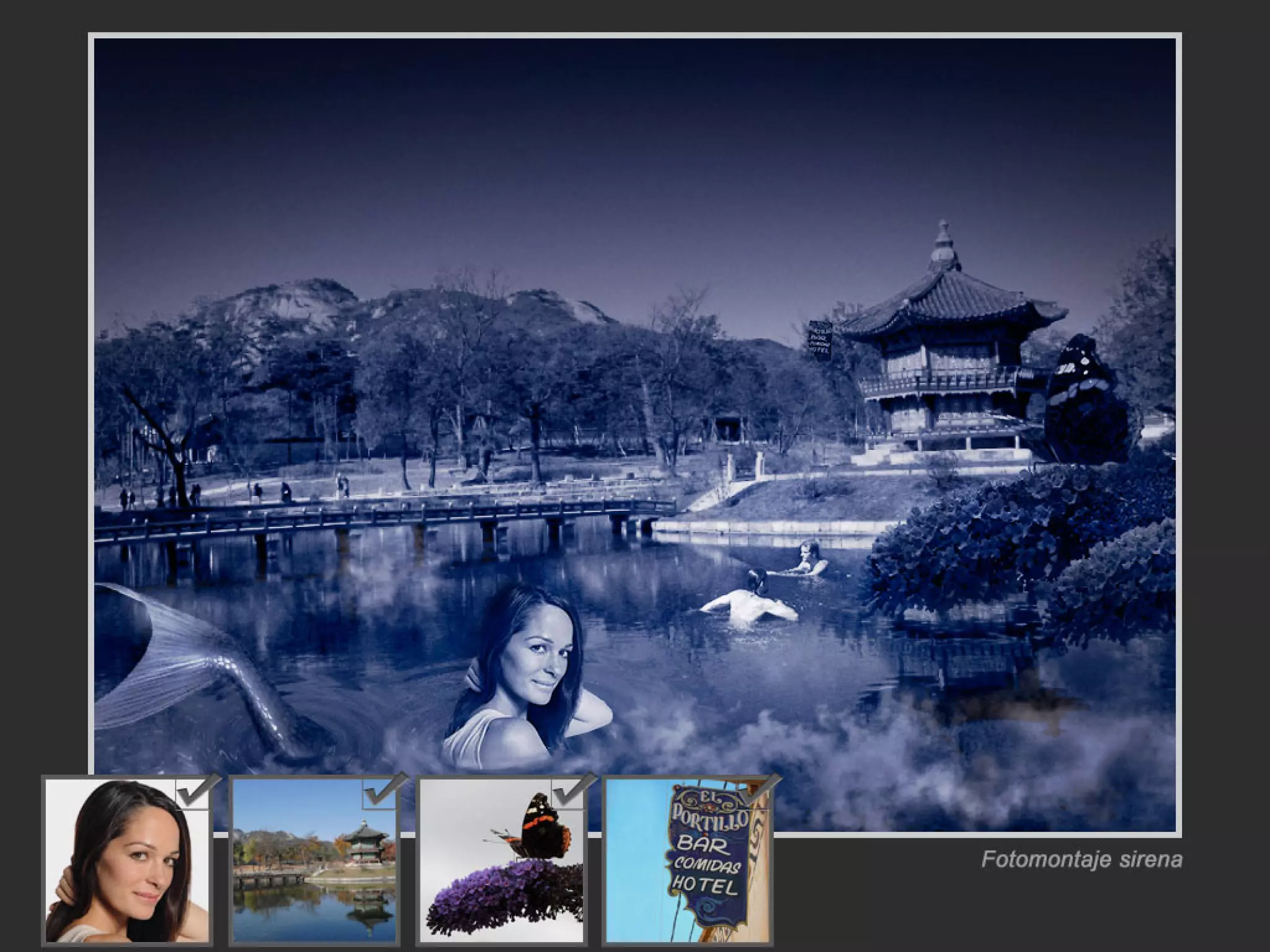Click the stone bridge over the pond
This screenshot has width=1270, height=952.
[384, 518]
